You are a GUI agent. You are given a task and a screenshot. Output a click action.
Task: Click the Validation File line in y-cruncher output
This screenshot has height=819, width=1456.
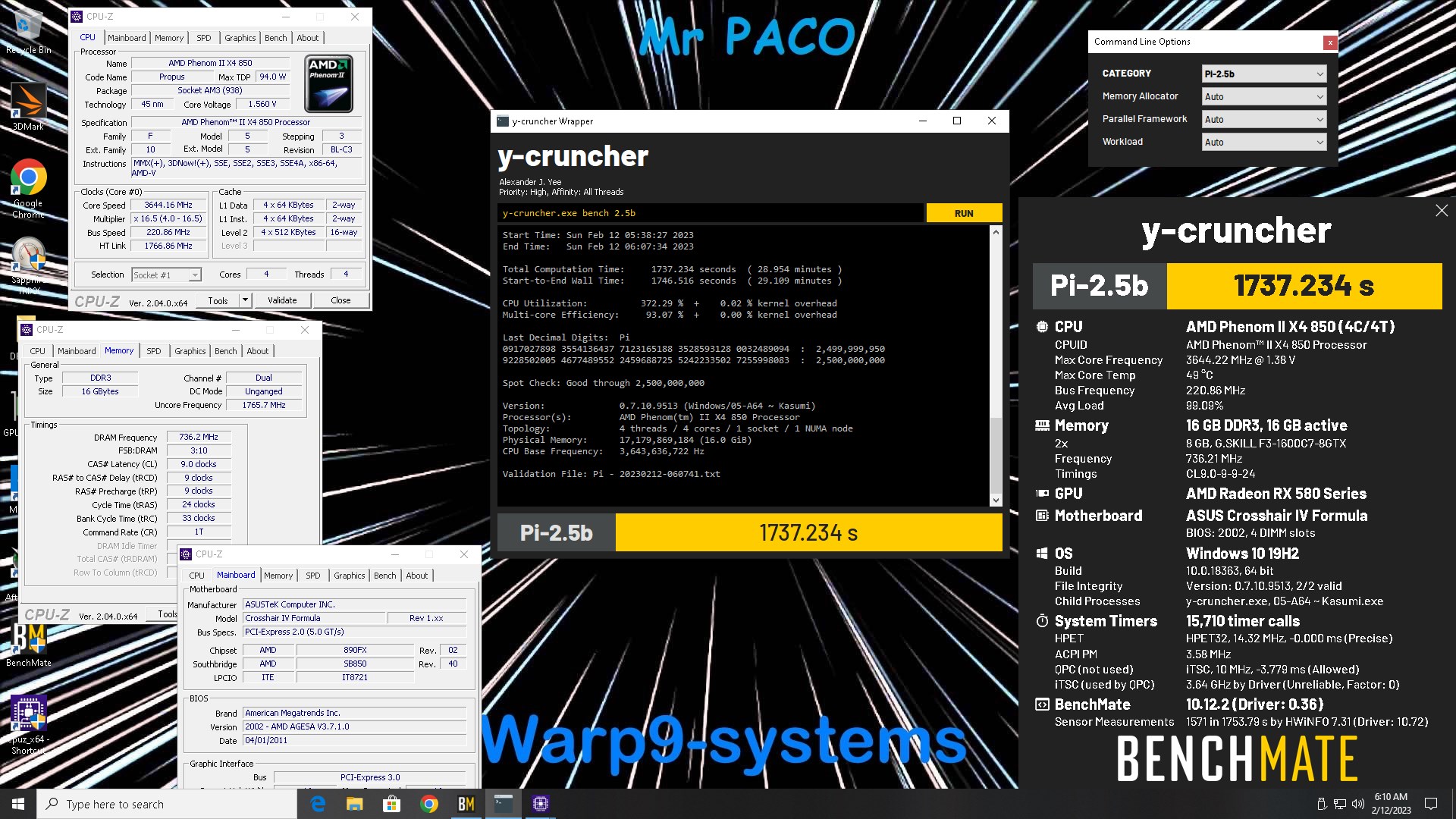point(611,474)
